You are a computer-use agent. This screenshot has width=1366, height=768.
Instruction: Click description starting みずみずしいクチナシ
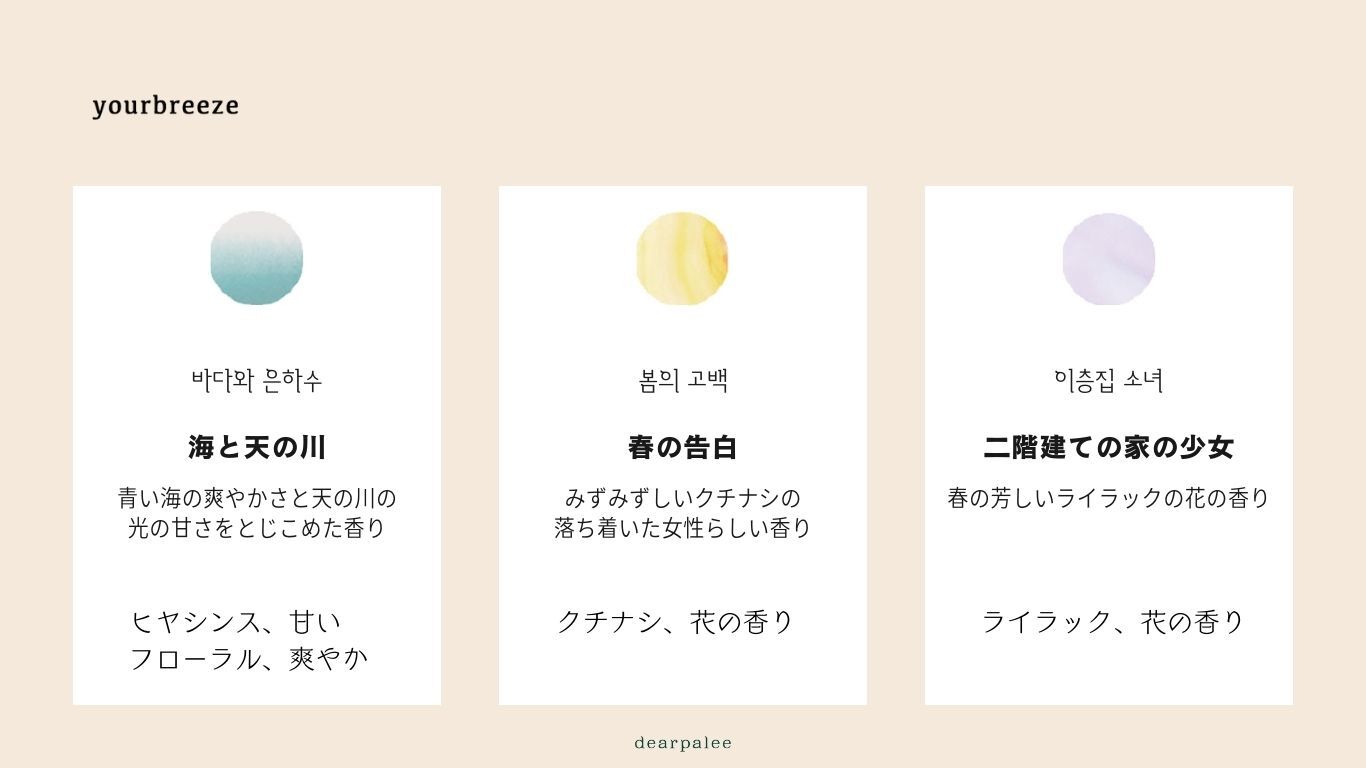click(683, 512)
